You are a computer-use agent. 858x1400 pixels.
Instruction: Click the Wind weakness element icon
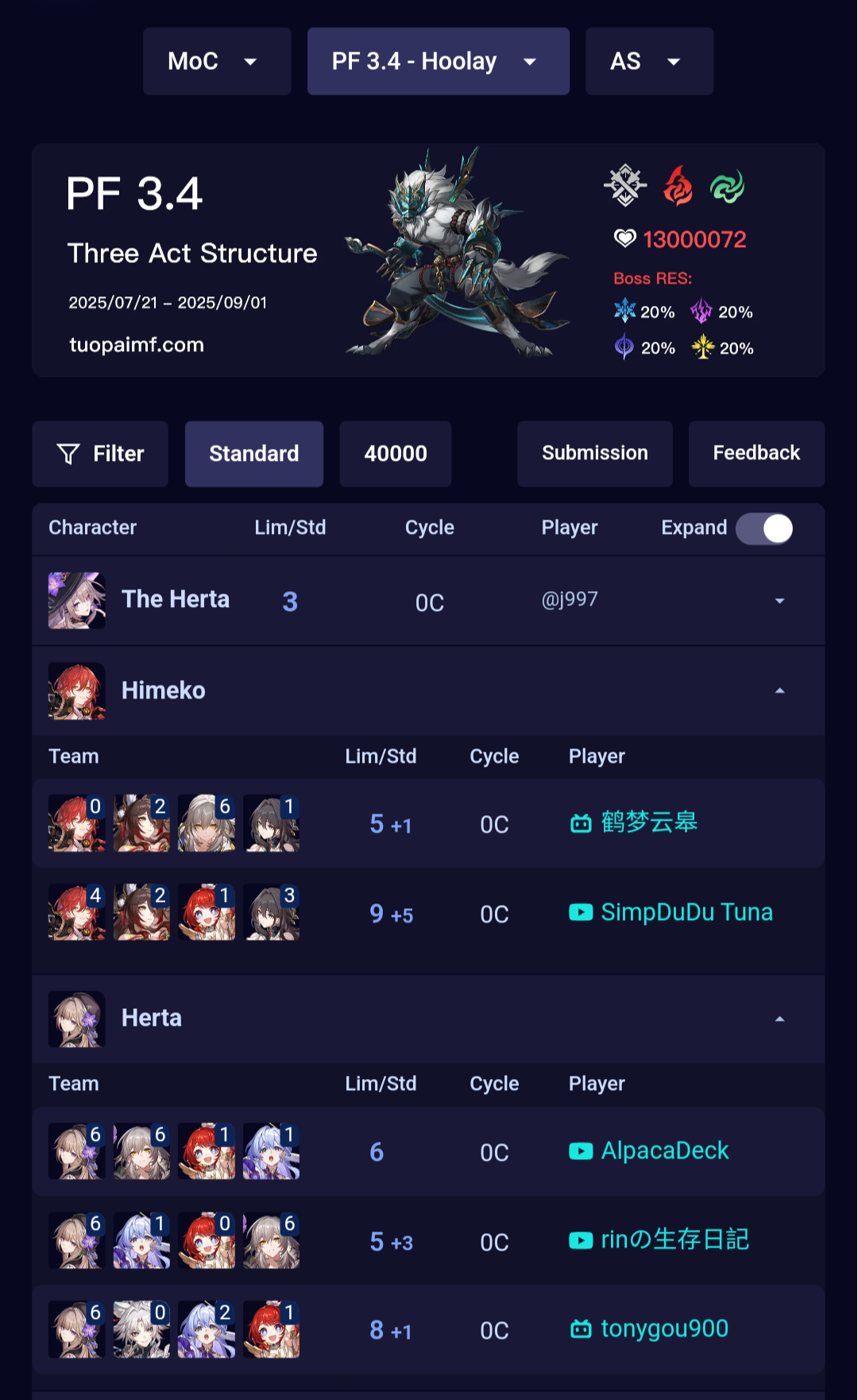click(x=727, y=187)
